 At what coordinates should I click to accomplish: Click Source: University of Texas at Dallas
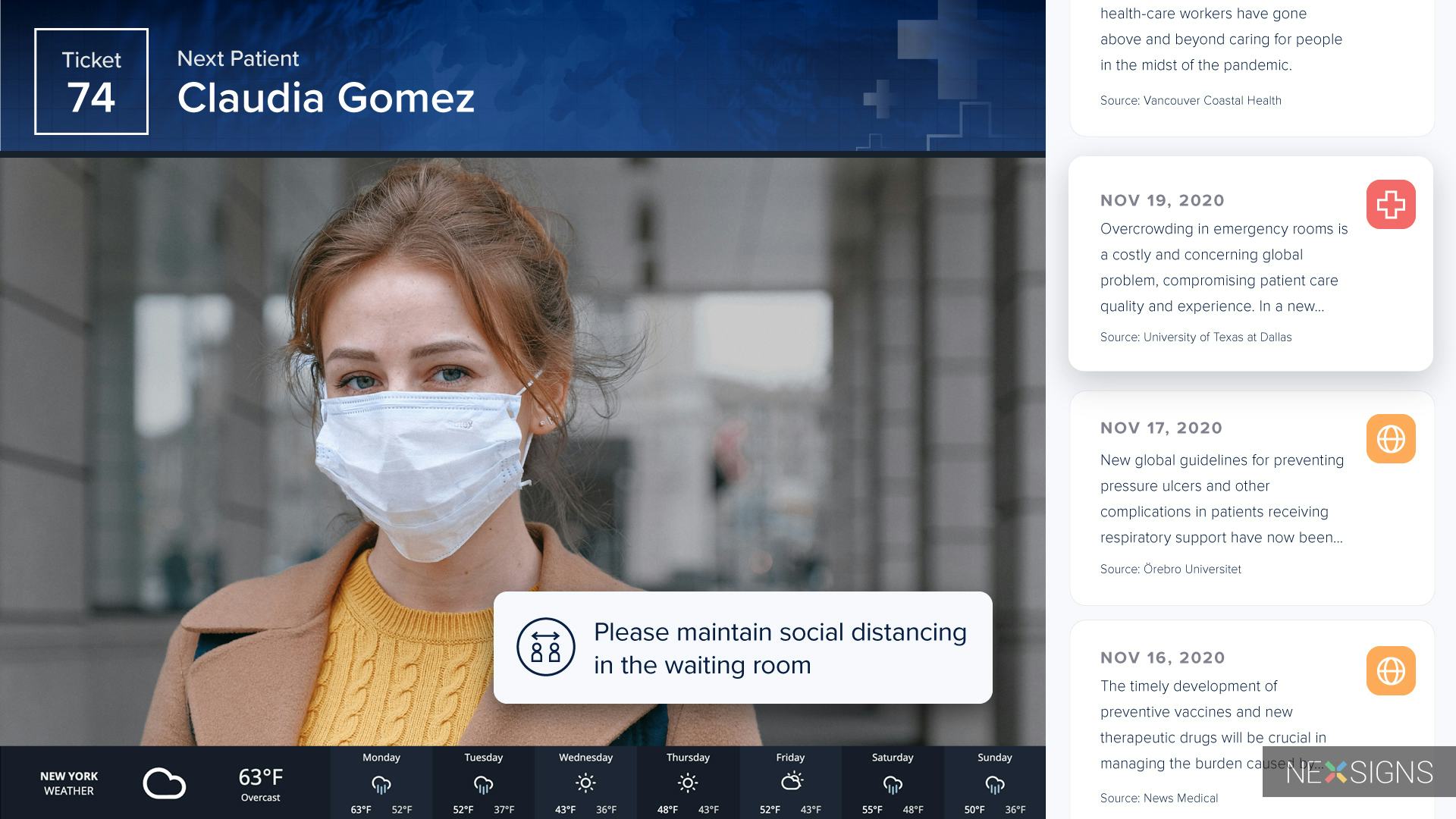pos(1195,337)
